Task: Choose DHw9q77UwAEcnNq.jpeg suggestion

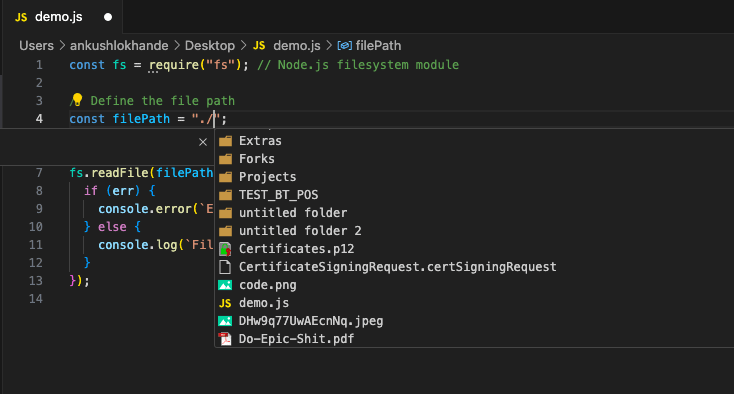Action: (474, 321)
